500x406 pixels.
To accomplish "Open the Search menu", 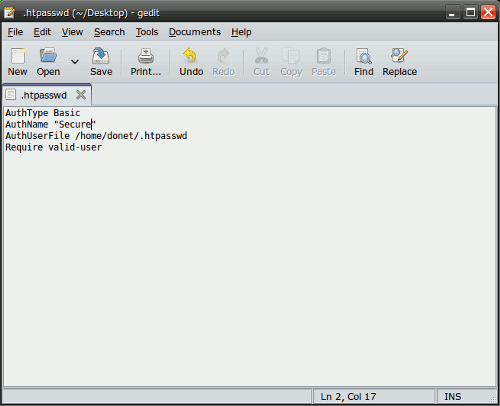I will pyautogui.click(x=109, y=32).
